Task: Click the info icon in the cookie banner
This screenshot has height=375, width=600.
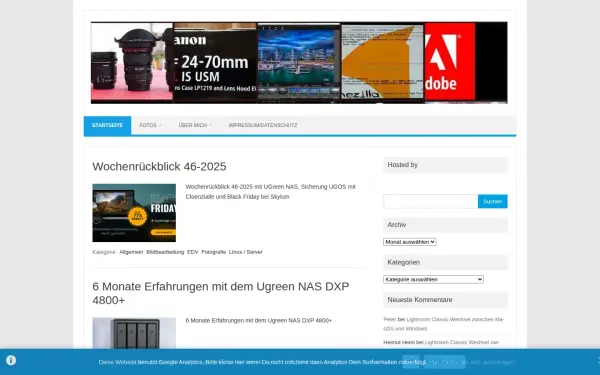Action: click(11, 360)
